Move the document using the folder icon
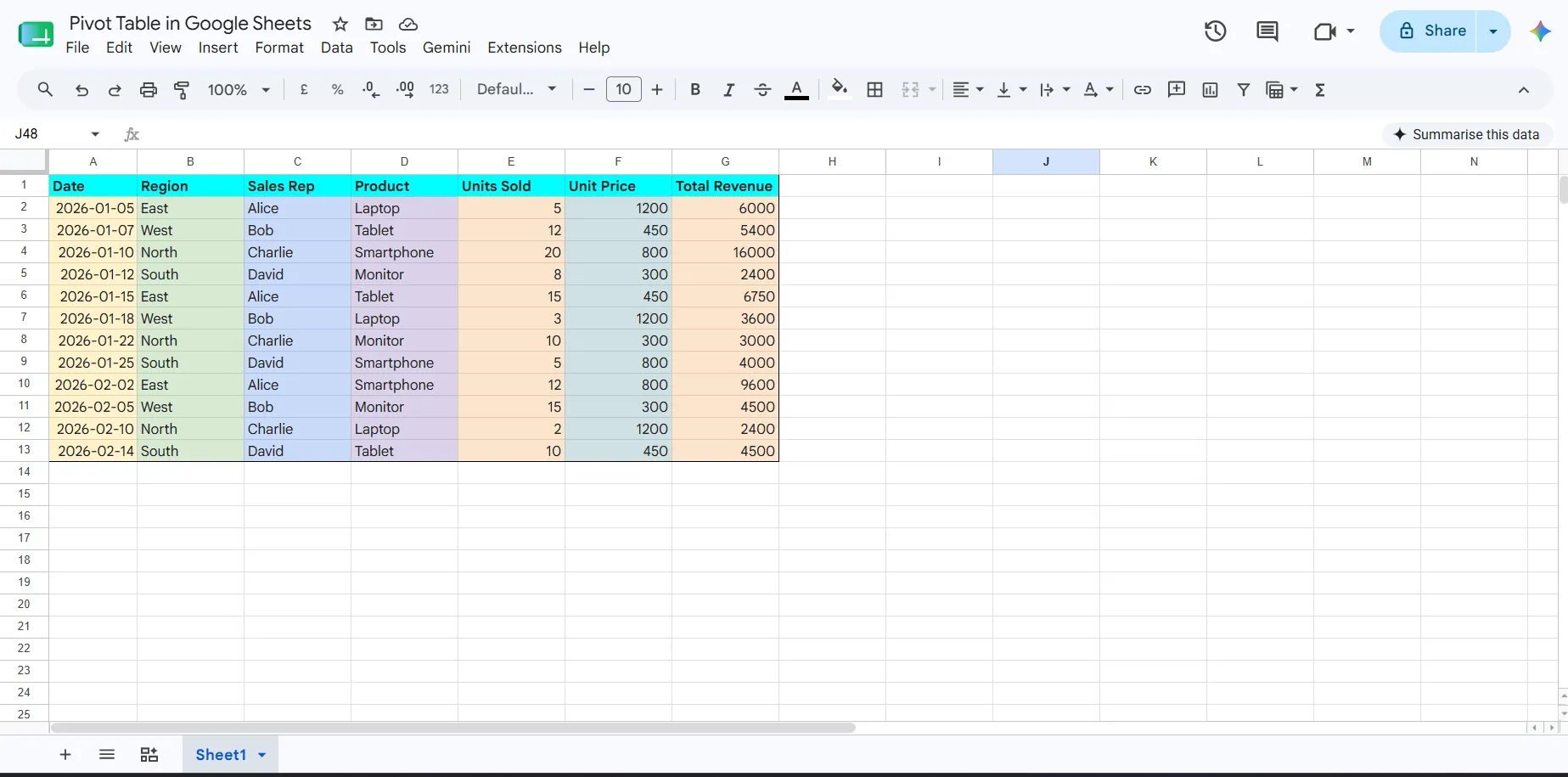Viewport: 1568px width, 777px height. pyautogui.click(x=374, y=24)
